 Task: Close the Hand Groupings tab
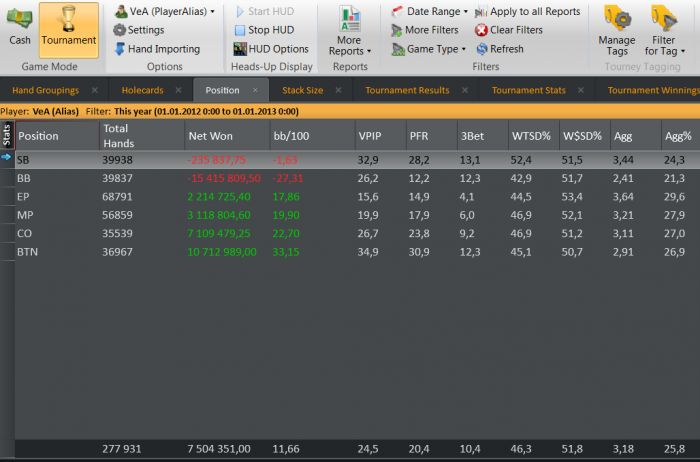[95, 90]
